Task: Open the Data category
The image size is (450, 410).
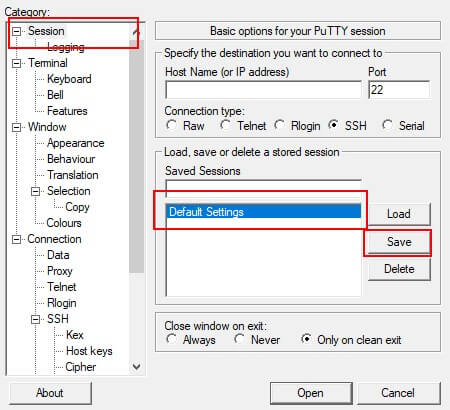Action: tap(58, 255)
